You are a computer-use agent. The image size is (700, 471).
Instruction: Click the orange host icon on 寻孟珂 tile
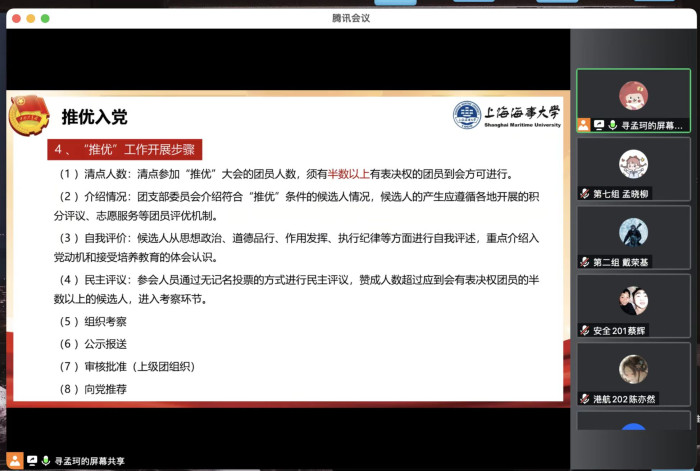(x=583, y=125)
